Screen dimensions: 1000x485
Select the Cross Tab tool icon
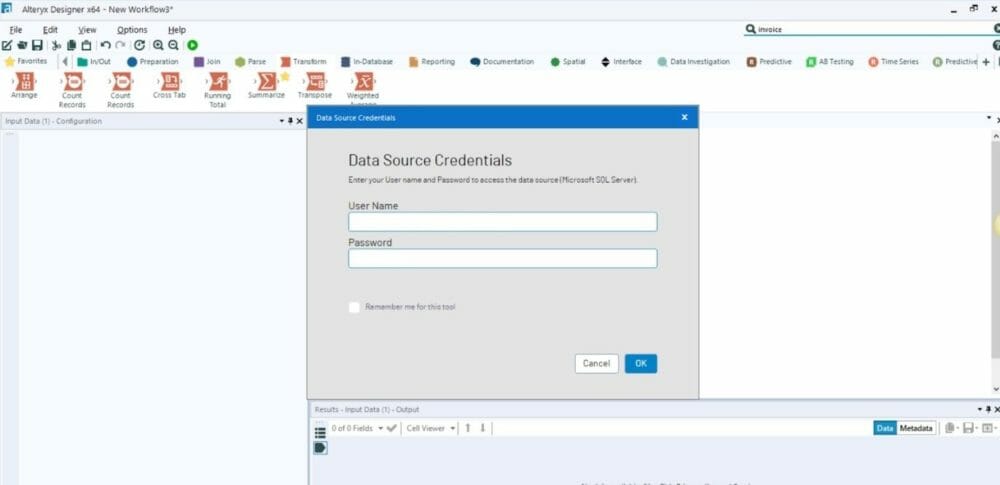click(x=170, y=81)
